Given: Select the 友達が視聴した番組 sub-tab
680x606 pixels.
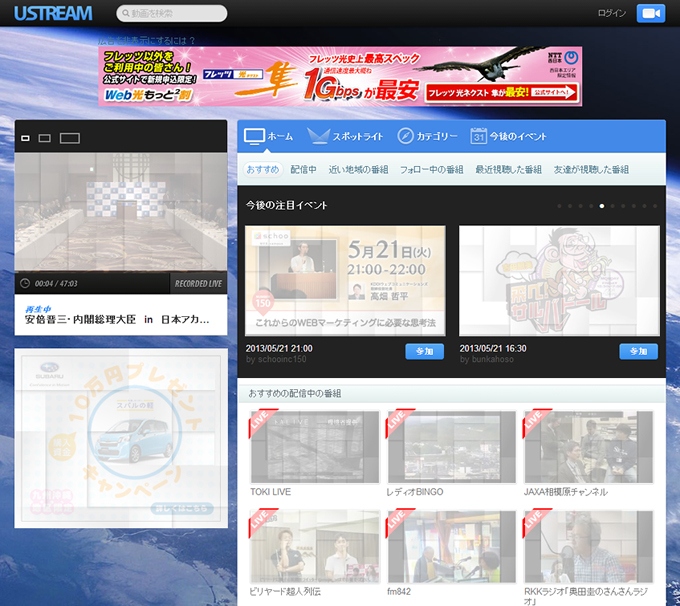Looking at the screenshot, I should 591,169.
